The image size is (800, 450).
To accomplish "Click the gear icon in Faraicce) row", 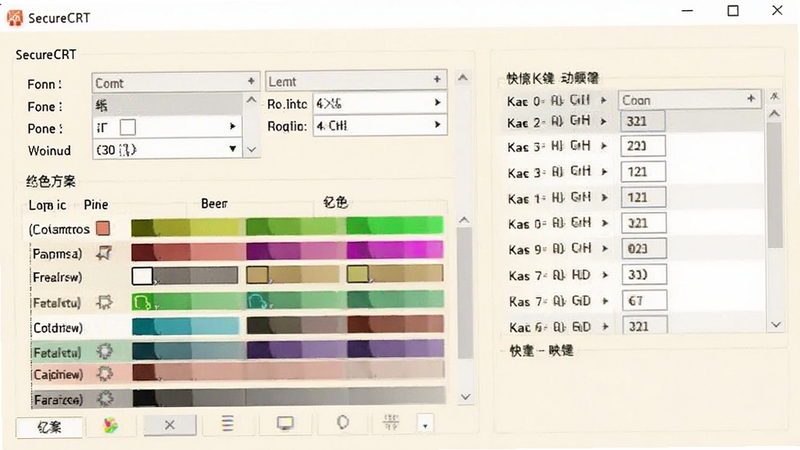I will point(105,398).
